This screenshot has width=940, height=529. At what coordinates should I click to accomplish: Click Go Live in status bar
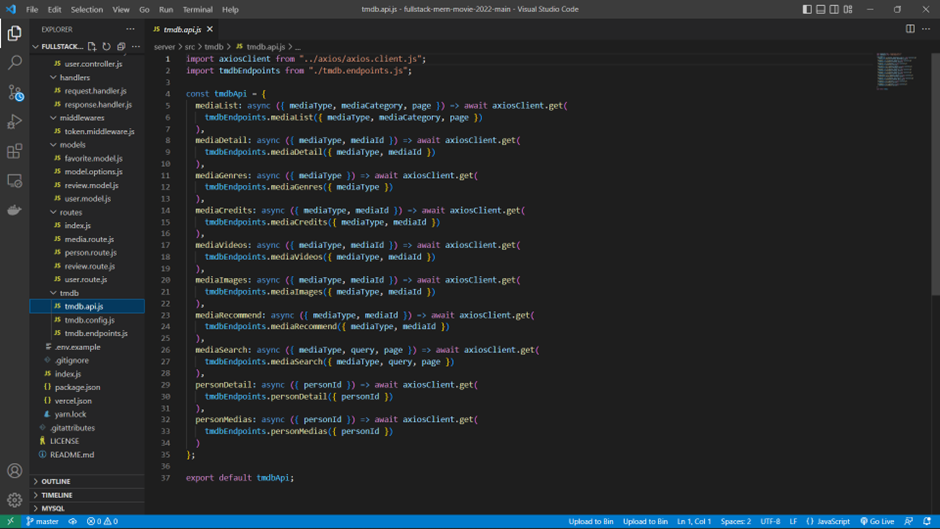[x=877, y=521]
